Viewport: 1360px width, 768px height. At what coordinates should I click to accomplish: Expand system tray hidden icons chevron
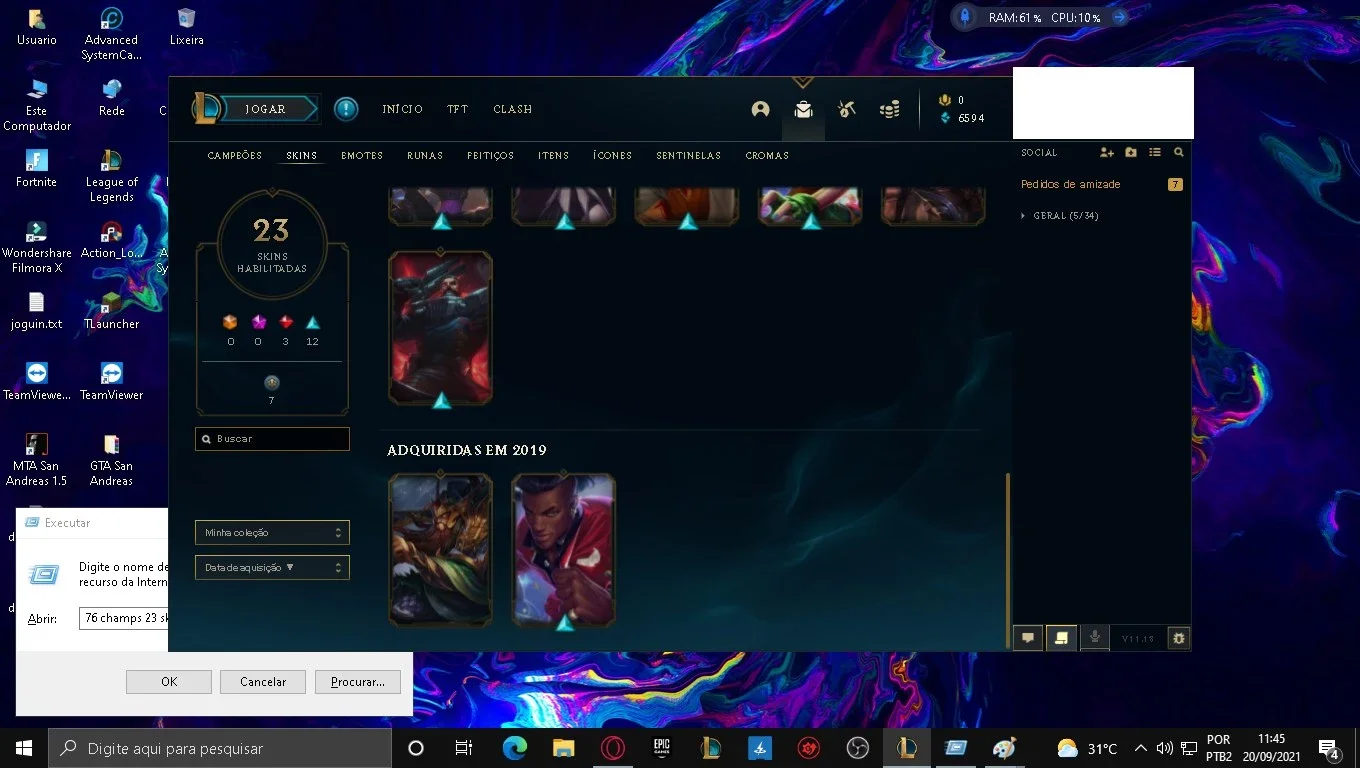click(x=1140, y=748)
